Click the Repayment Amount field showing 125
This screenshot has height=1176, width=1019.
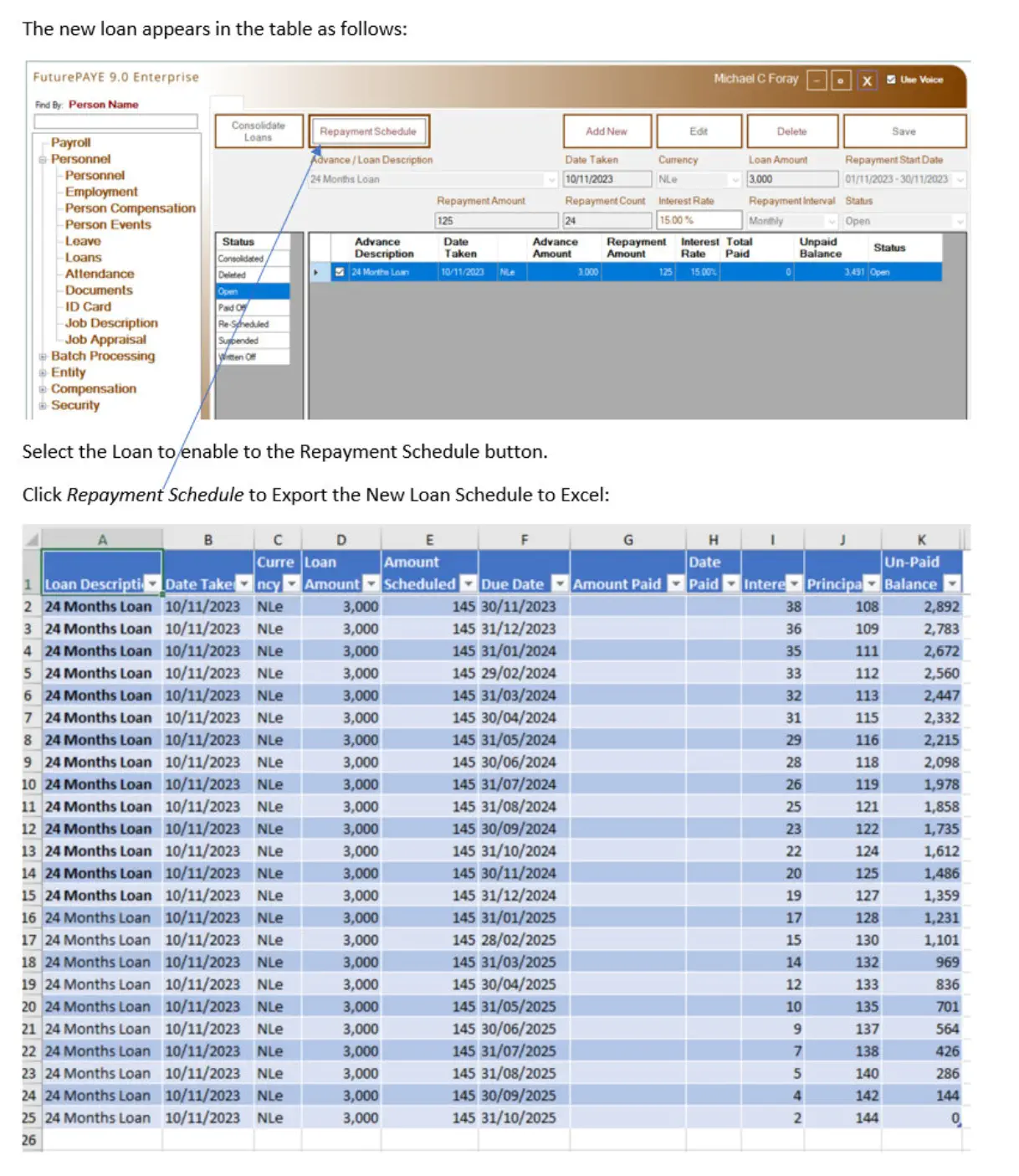click(497, 221)
